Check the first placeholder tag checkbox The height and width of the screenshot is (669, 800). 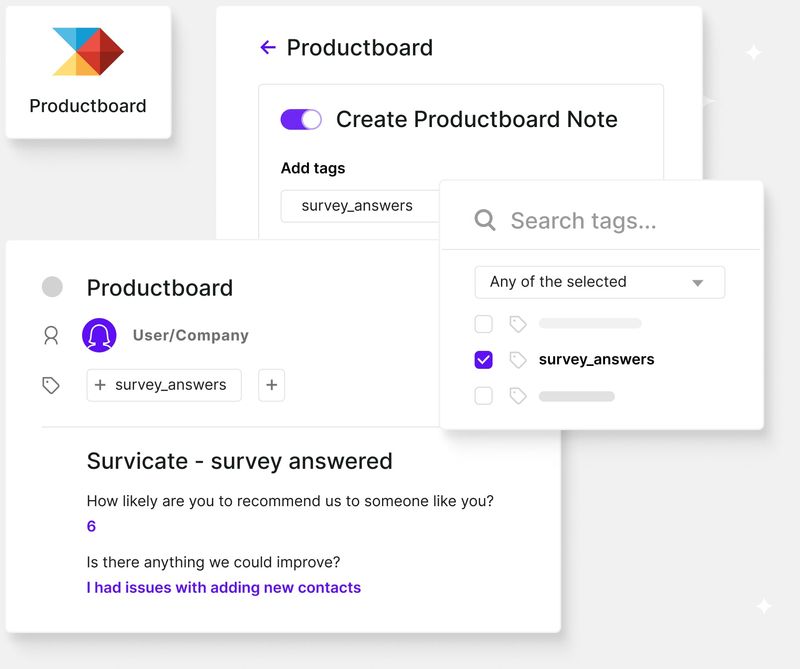(483, 323)
